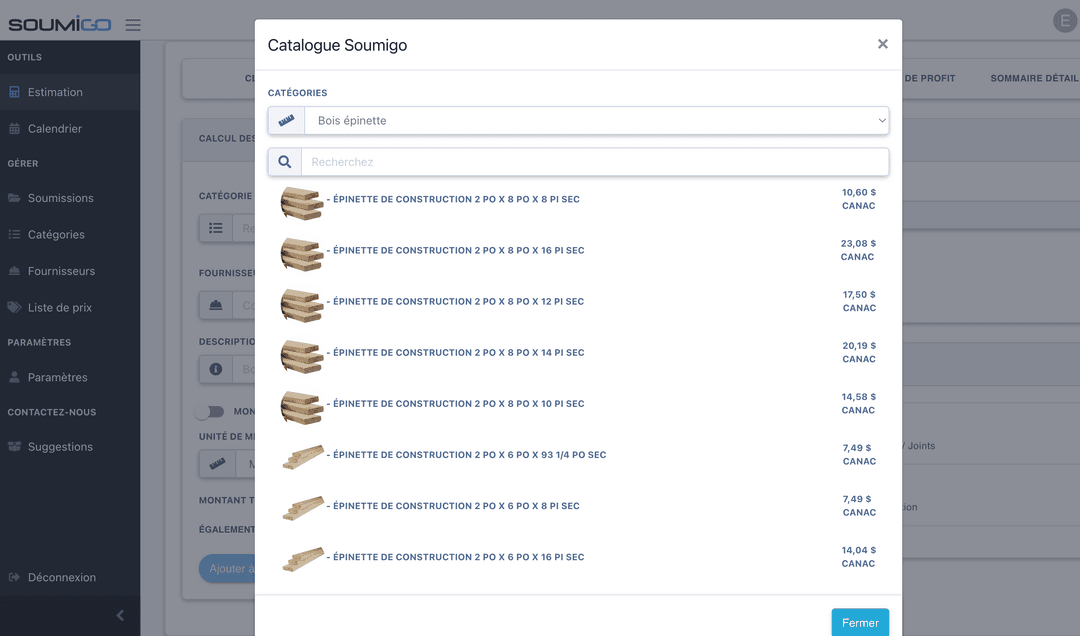Image resolution: width=1080 pixels, height=636 pixels.
Task: Click the Déconnexion logout icon
Action: coord(14,578)
